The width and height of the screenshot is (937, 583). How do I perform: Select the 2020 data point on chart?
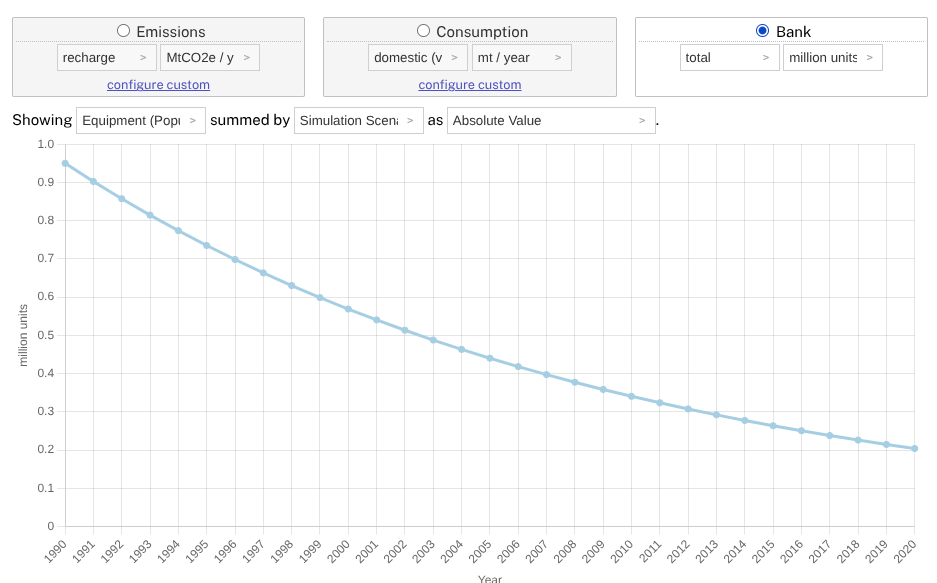click(x=916, y=449)
